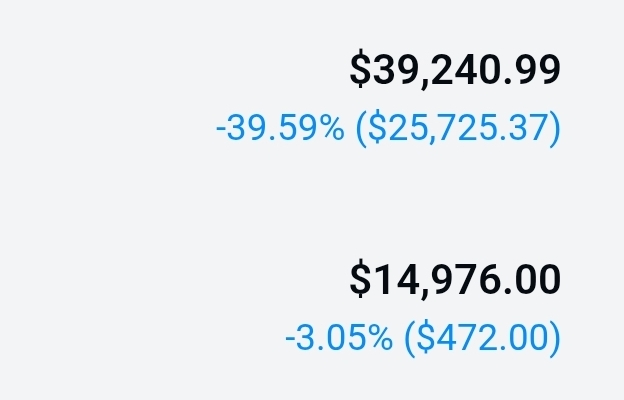Click the closing parenthesis after $25,725.37
The height and width of the screenshot is (400, 624).
coord(555,129)
